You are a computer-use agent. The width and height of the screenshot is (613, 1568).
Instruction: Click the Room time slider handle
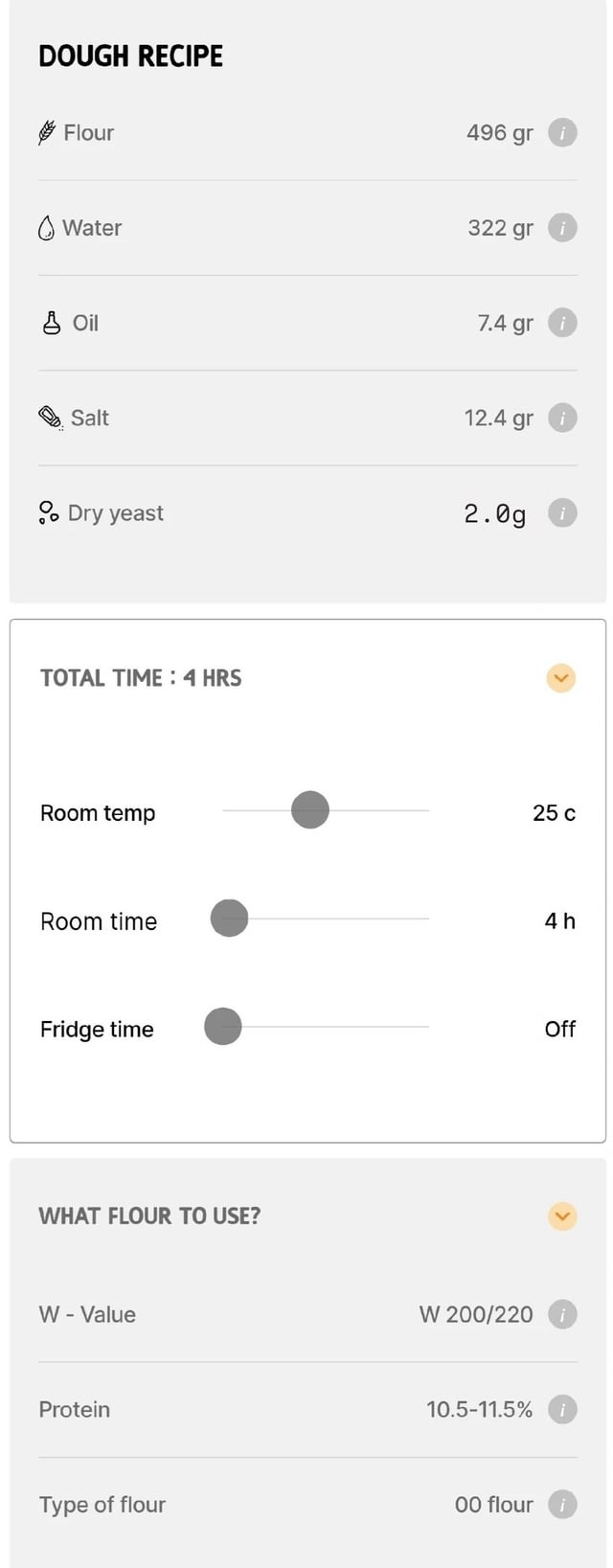pyautogui.click(x=229, y=919)
